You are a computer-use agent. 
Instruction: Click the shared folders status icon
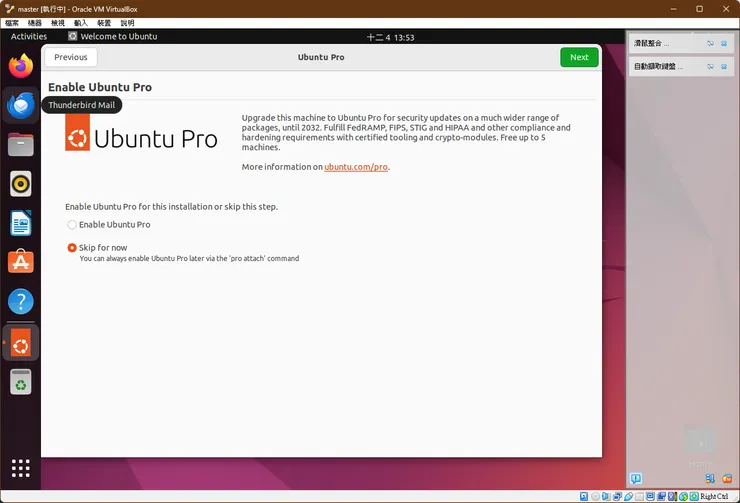639,496
